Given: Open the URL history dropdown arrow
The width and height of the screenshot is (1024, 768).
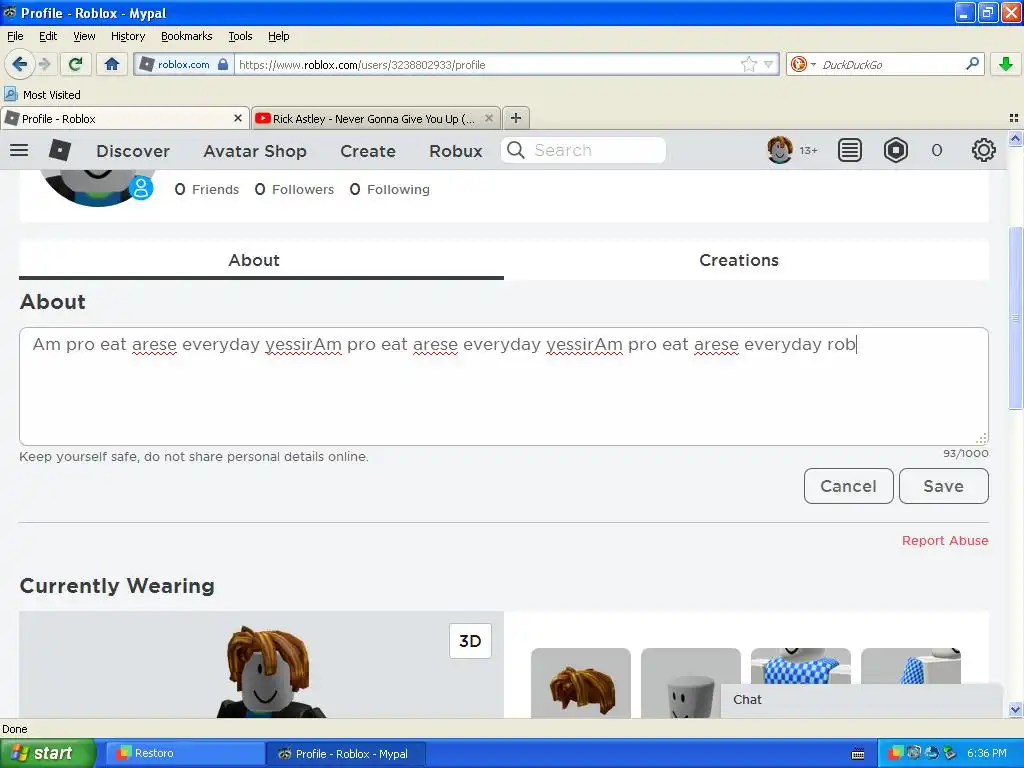Looking at the screenshot, I should [769, 65].
